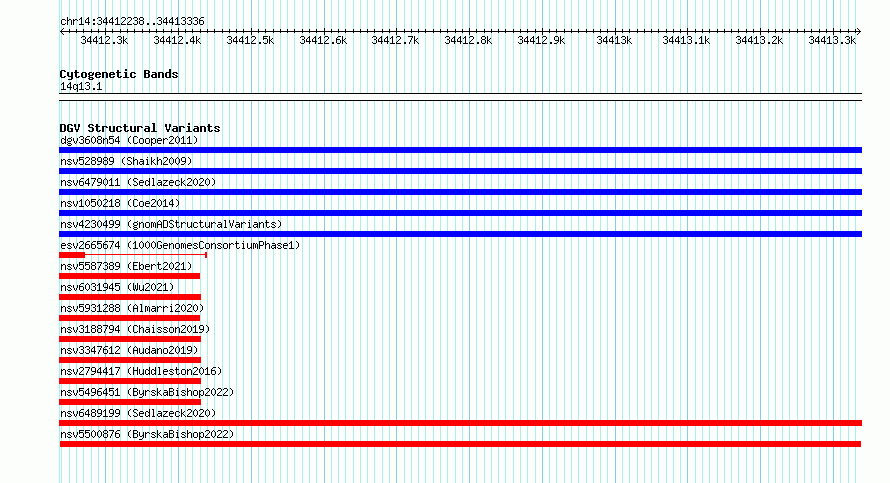Click the red bar for nsv3347612

[x=130, y=360]
